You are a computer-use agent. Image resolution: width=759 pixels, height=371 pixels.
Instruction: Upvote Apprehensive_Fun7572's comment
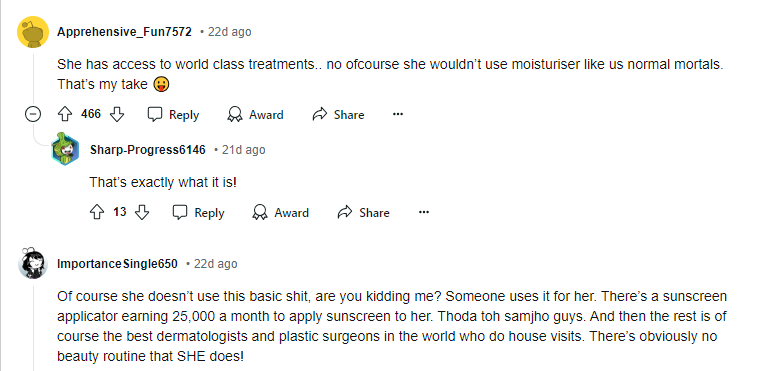(65, 114)
